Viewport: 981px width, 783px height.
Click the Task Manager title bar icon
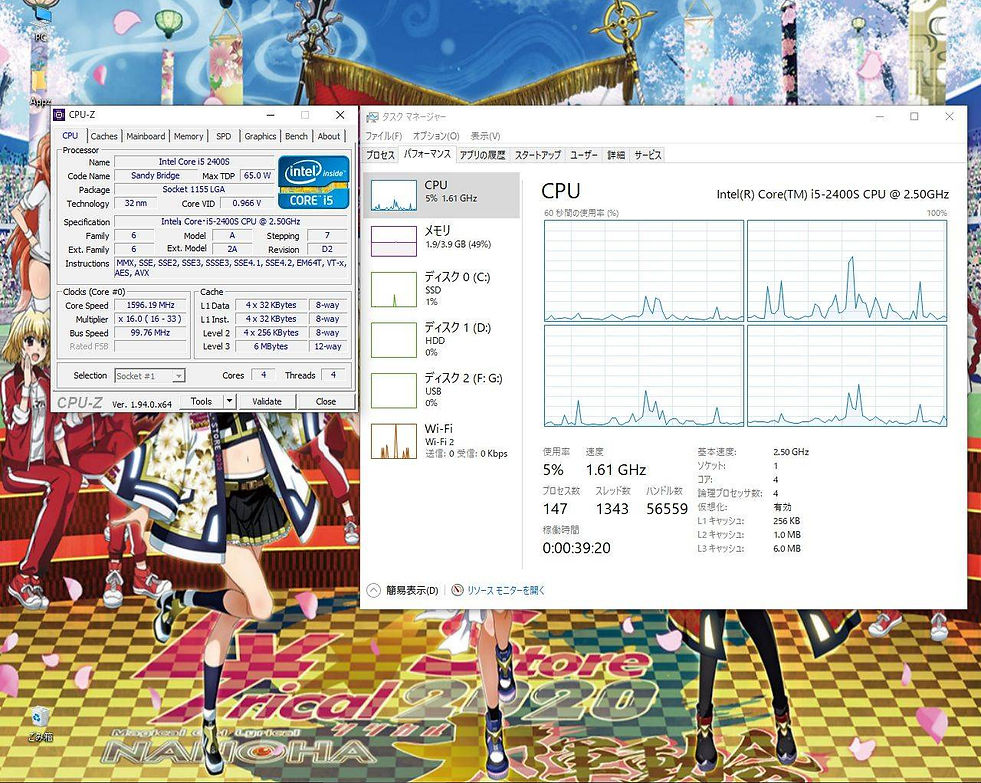(372, 117)
